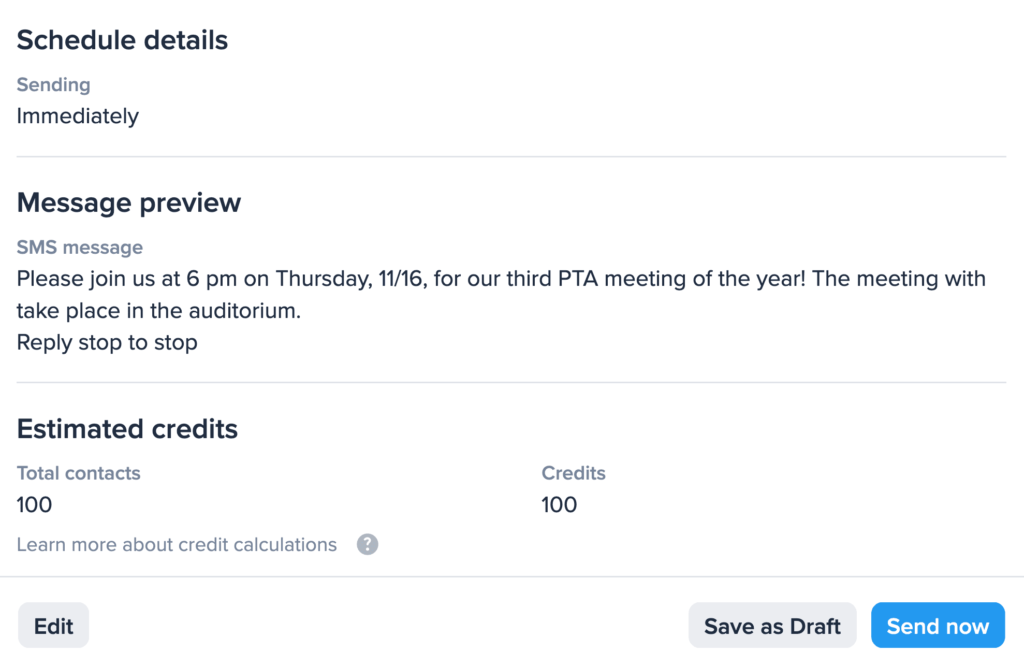This screenshot has height=666, width=1024.
Task: Click the 100 value under Total contacts
Action: point(34,504)
